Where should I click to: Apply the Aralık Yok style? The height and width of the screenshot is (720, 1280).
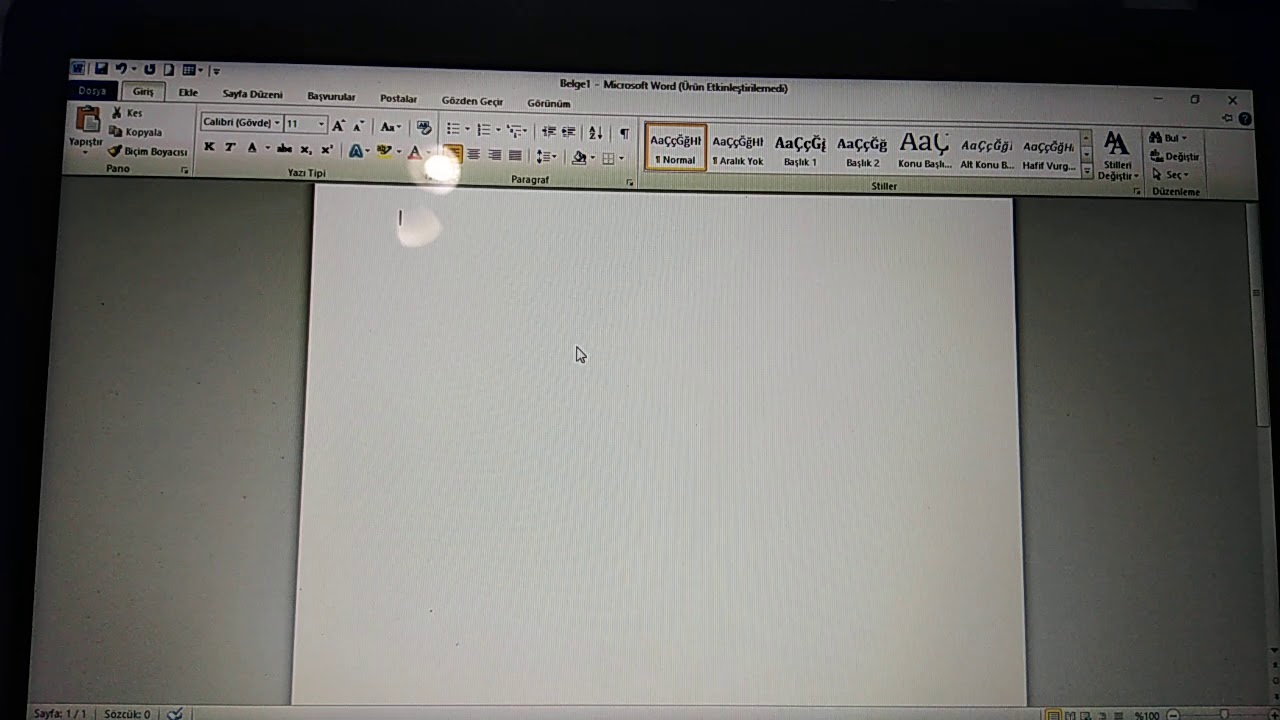[738, 150]
